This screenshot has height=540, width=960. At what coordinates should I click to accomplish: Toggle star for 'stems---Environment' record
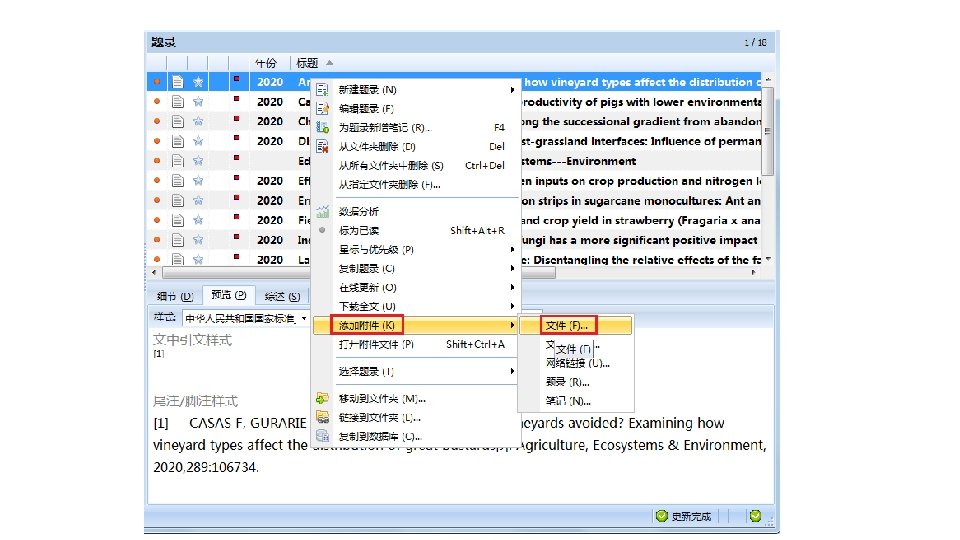198,161
